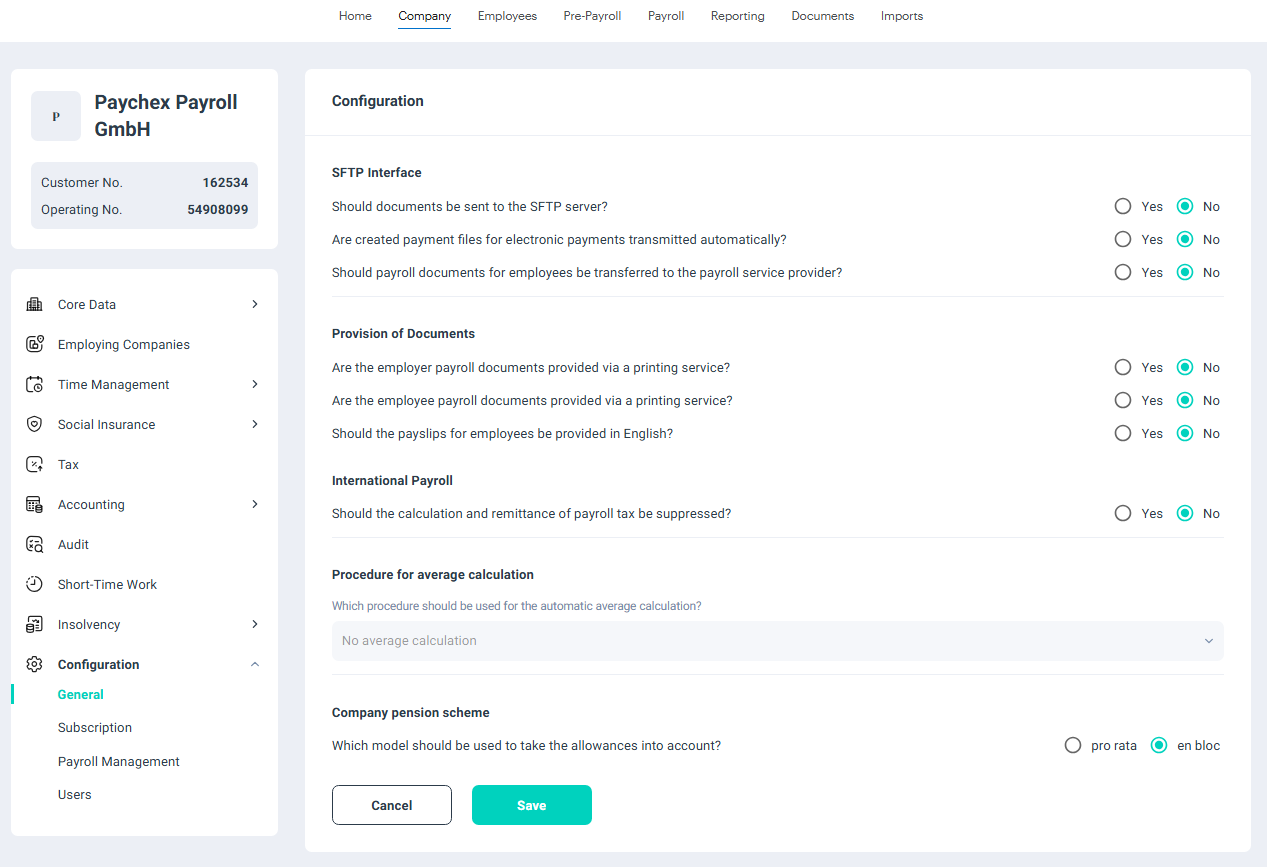The image size is (1267, 867).
Task: Click the Core Data building icon
Action: click(x=34, y=304)
